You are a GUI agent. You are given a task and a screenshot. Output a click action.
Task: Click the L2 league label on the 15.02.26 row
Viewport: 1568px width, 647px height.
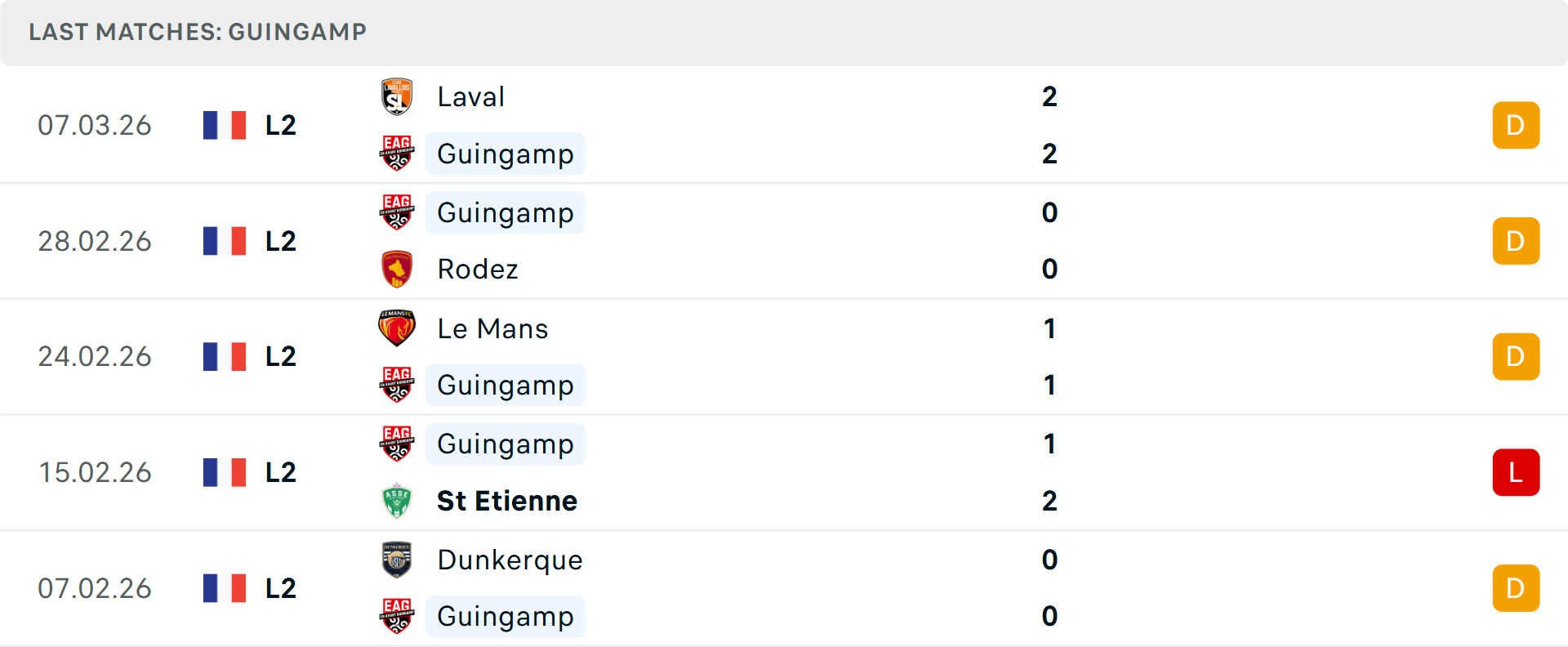pyautogui.click(x=279, y=472)
